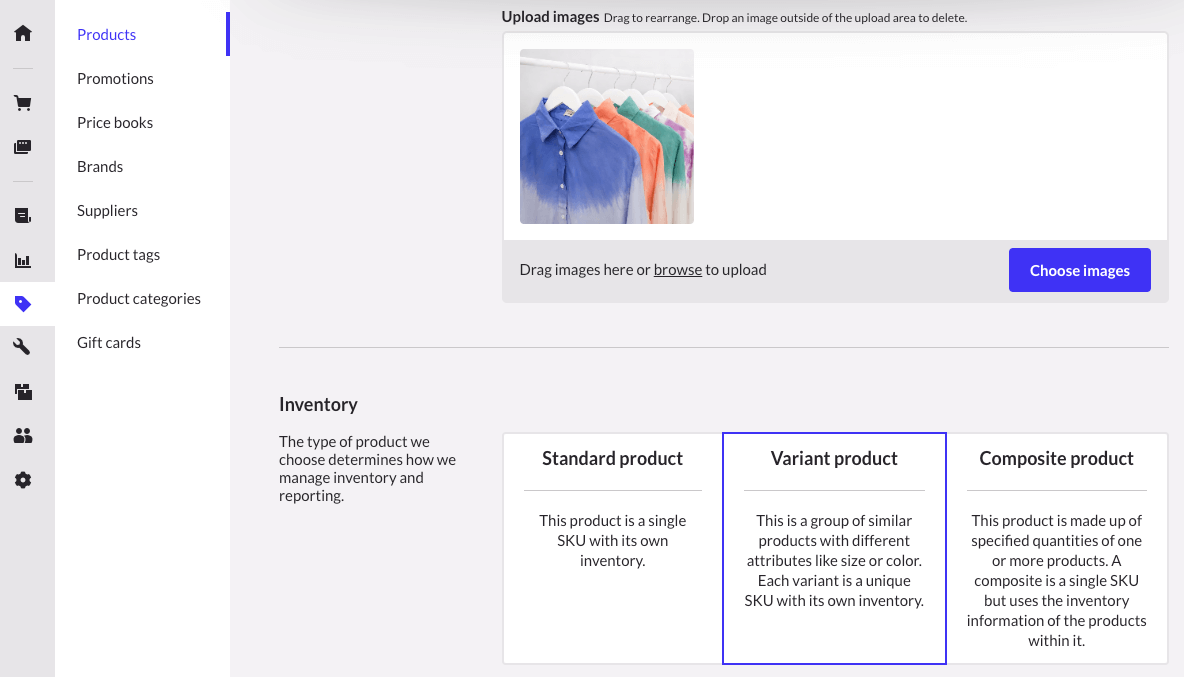Open the boxes Inventory icon
Screen dimensions: 1184x677
[23, 392]
